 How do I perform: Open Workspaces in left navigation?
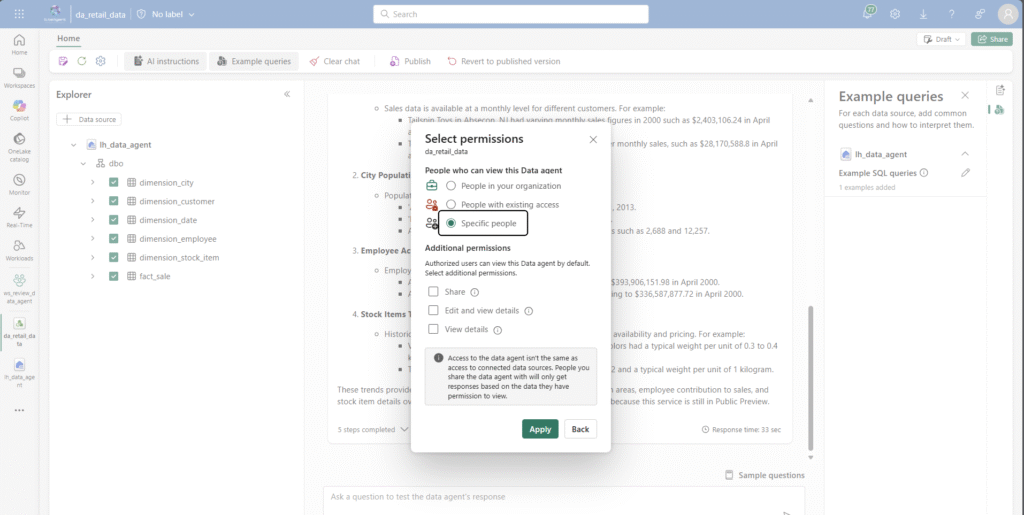coord(19,78)
